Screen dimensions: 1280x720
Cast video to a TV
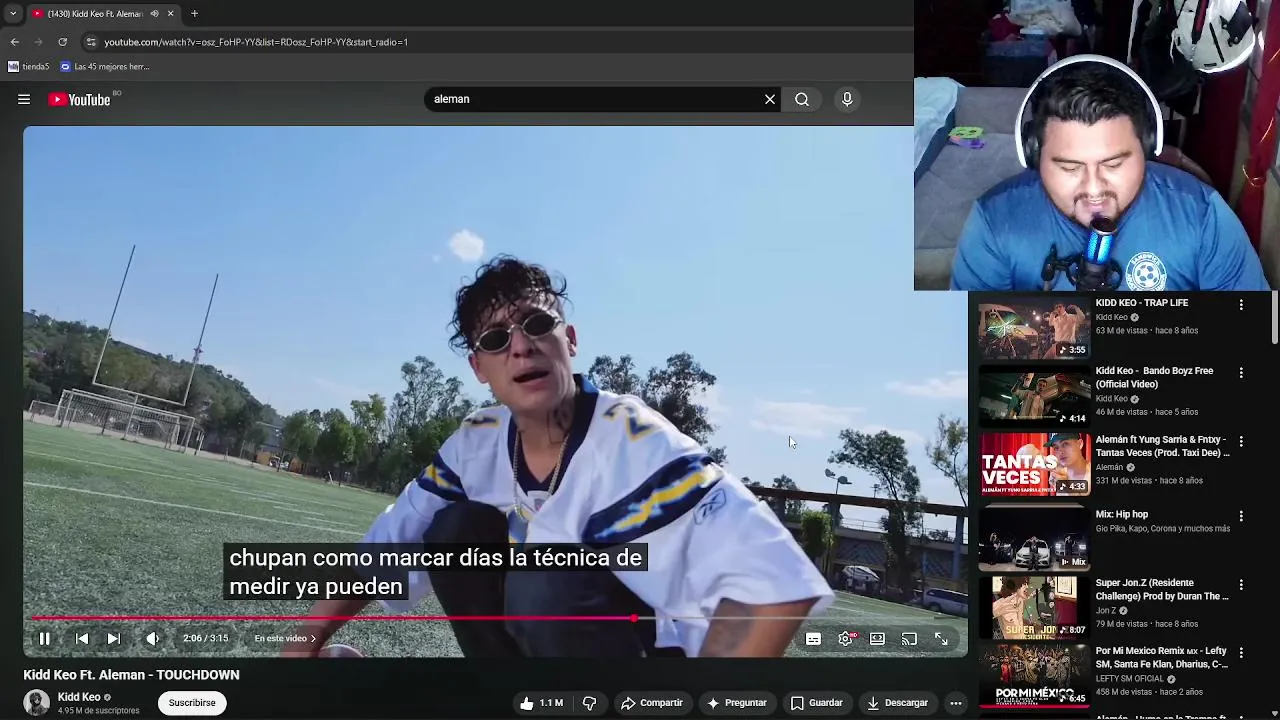coord(909,638)
